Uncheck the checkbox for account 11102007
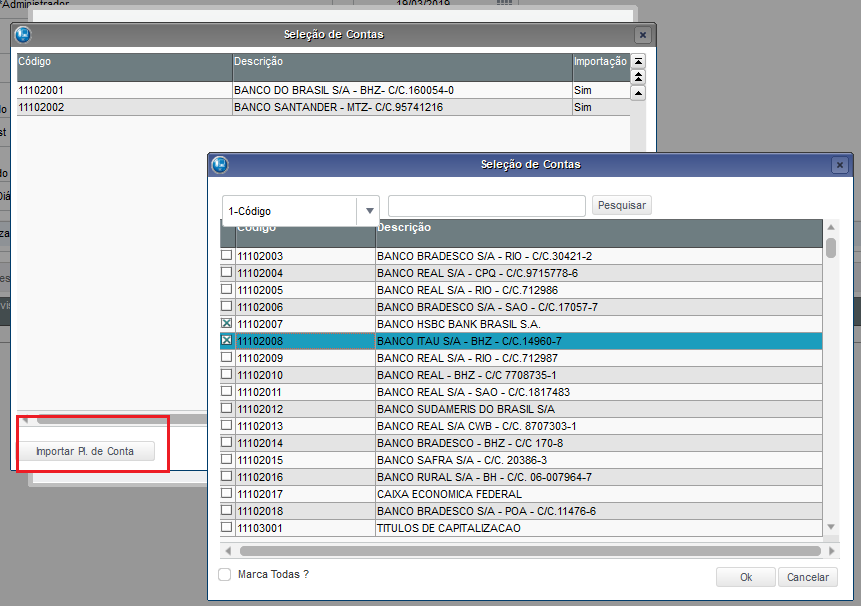Screen dimensions: 861x606 226,323
